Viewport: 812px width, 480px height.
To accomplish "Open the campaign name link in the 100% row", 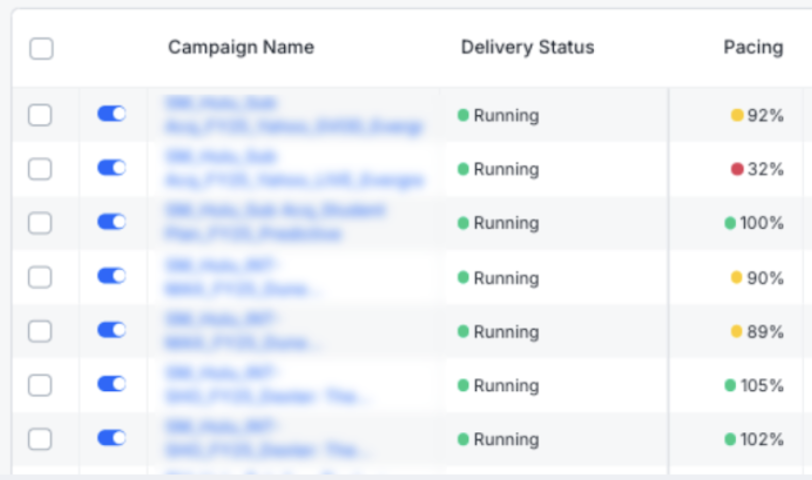I will pyautogui.click(x=275, y=223).
